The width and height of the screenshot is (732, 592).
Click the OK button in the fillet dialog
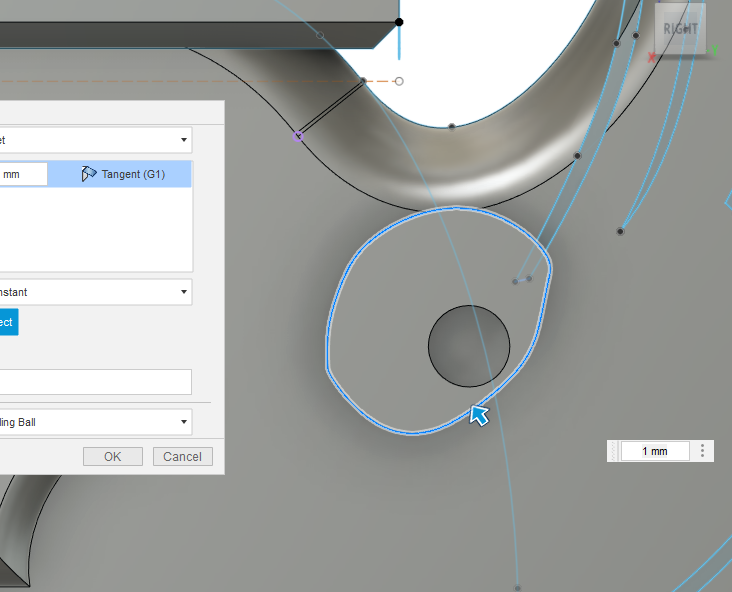point(113,456)
